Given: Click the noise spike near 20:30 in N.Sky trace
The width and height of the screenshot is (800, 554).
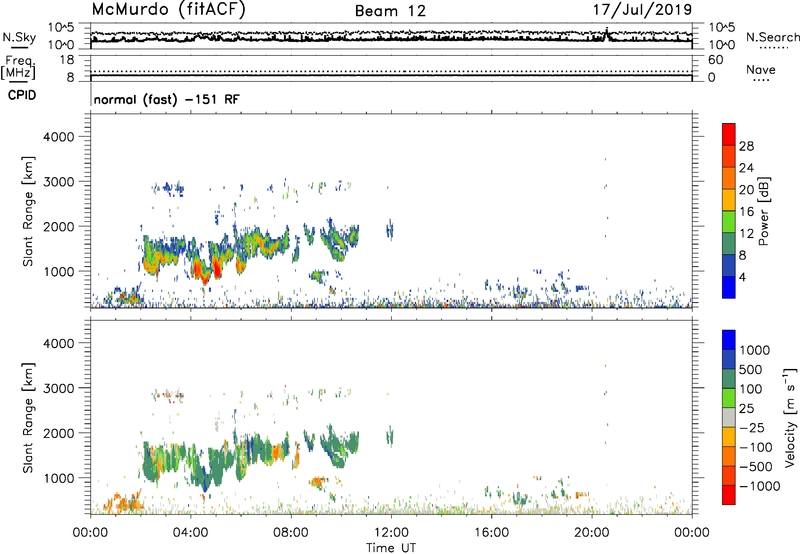Looking at the screenshot, I should (607, 33).
